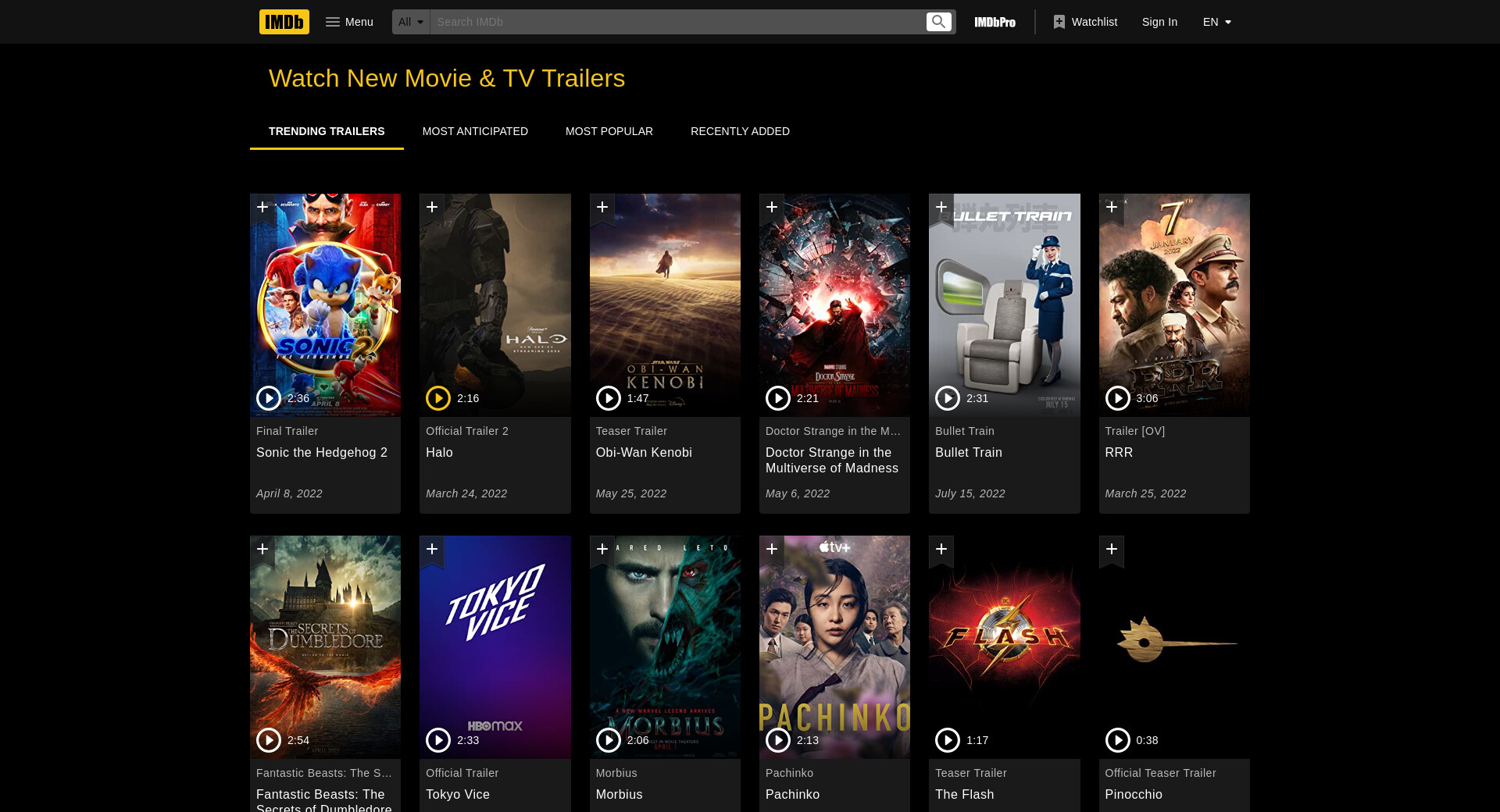Click the IMDb logo home icon
The width and height of the screenshot is (1500, 812).
284,22
